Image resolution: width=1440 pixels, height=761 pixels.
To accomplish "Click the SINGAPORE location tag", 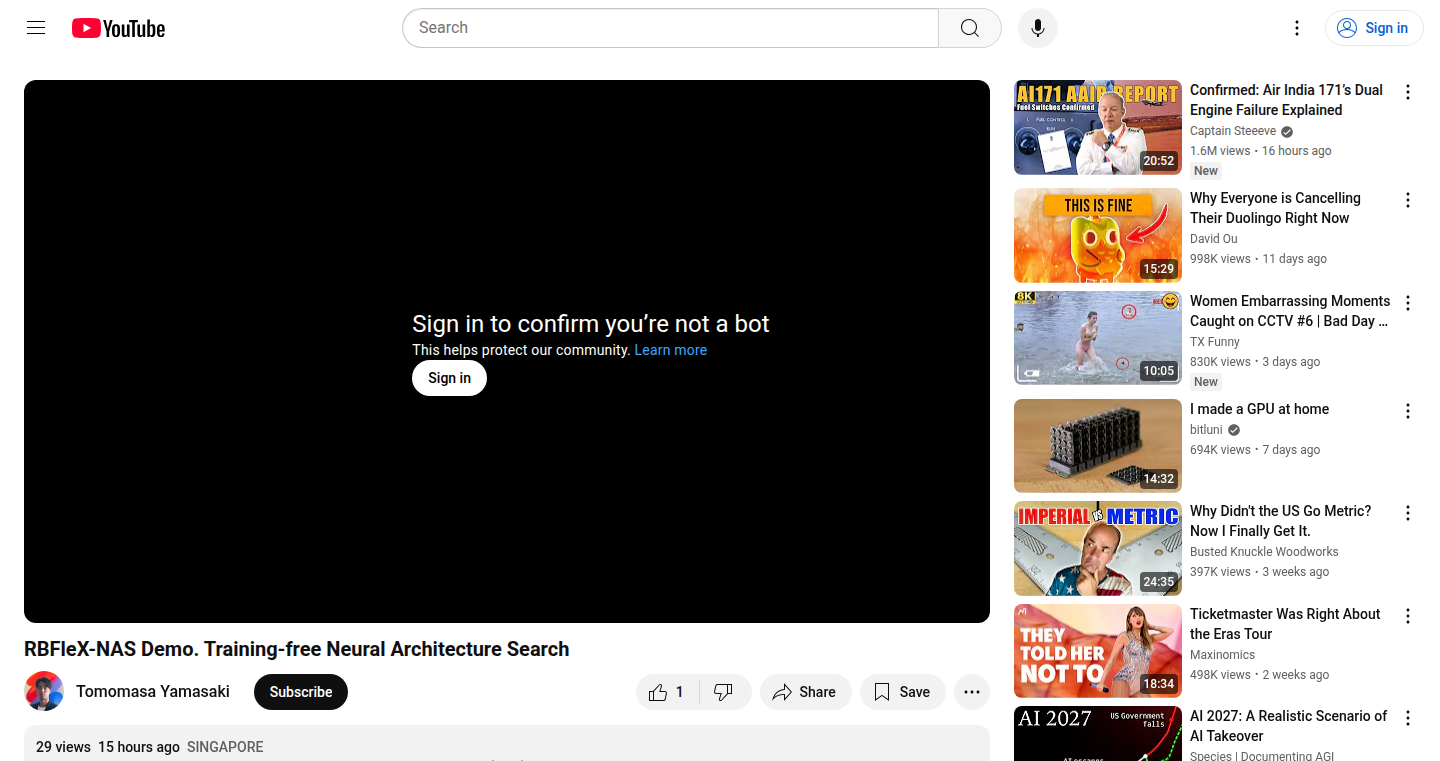I will click(225, 747).
